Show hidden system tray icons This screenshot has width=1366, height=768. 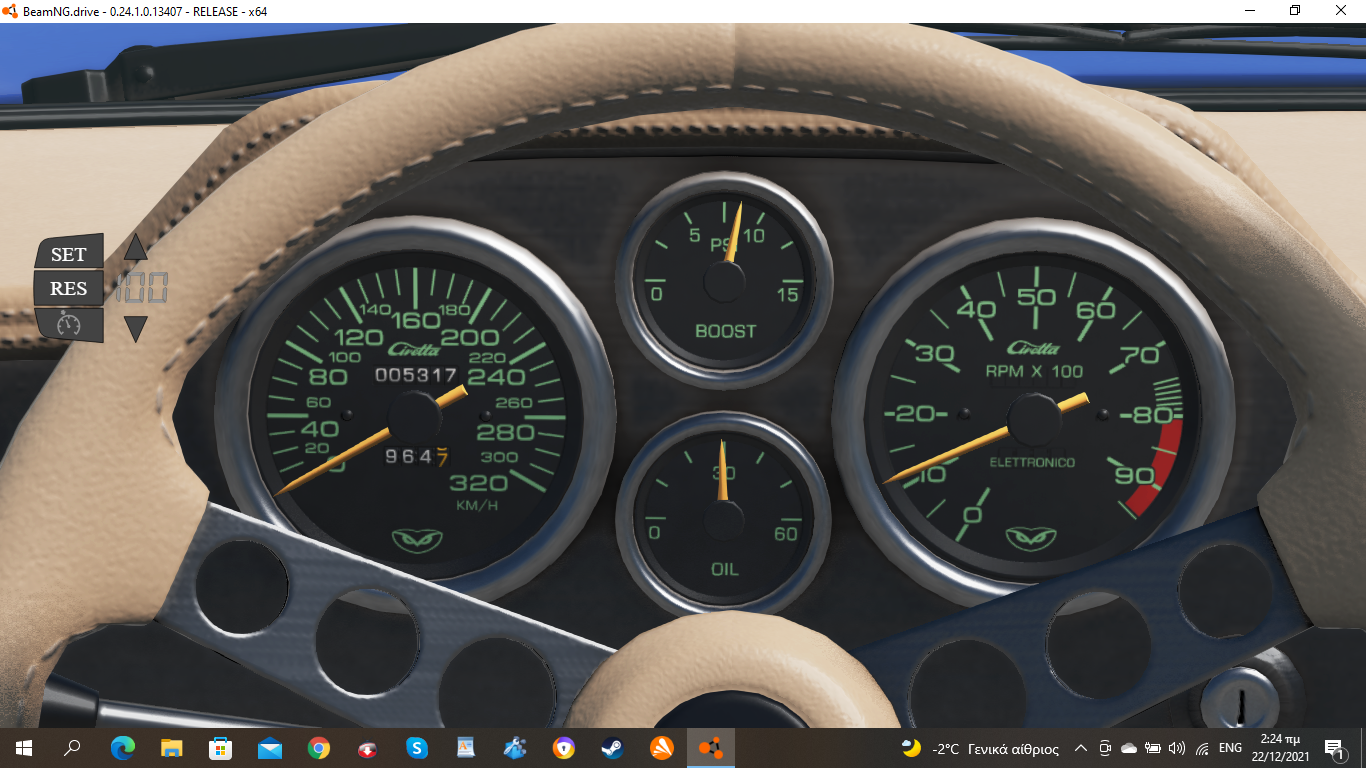point(1081,748)
